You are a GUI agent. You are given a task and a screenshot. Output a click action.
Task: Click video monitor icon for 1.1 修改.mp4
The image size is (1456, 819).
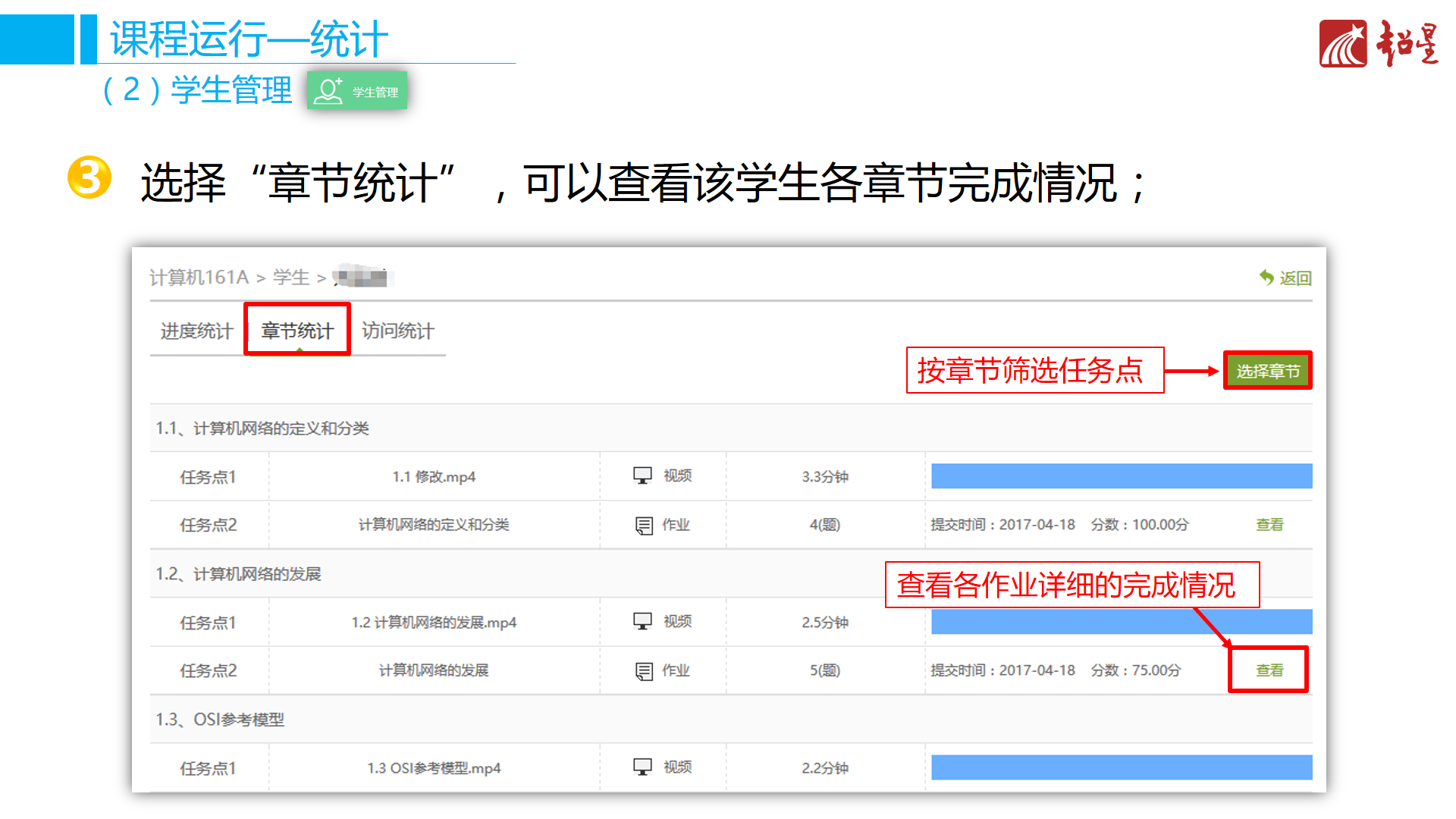click(642, 475)
